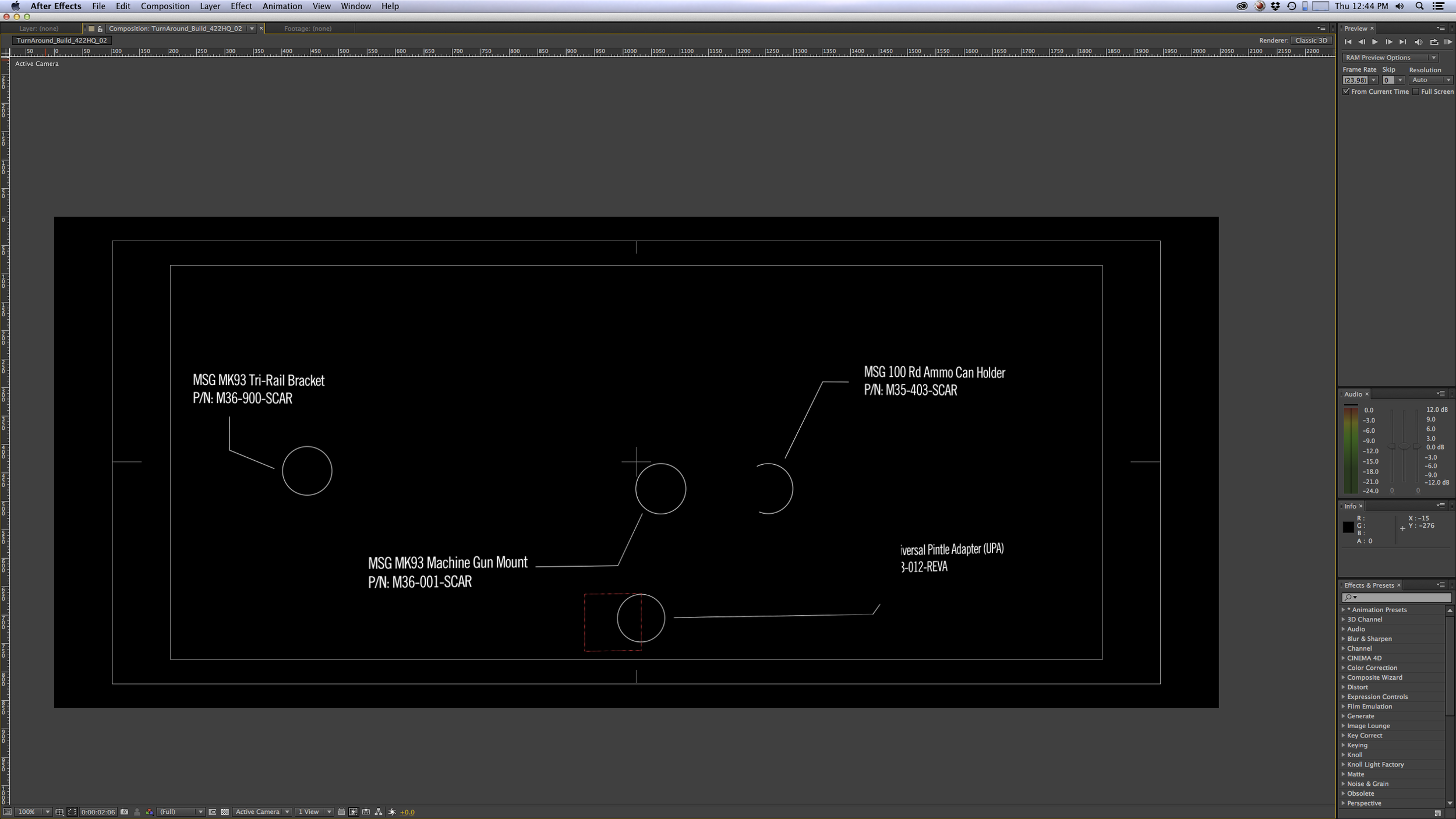
Task: Open the Resolution Auto dropdown
Action: [x=1430, y=80]
